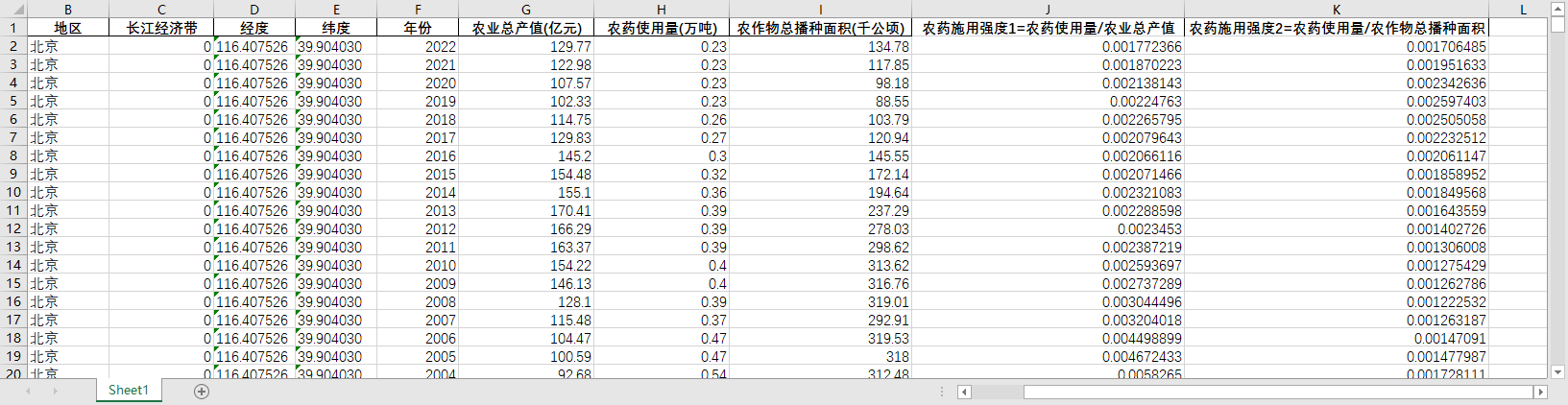
Task: Select column F header
Action: 418,10
